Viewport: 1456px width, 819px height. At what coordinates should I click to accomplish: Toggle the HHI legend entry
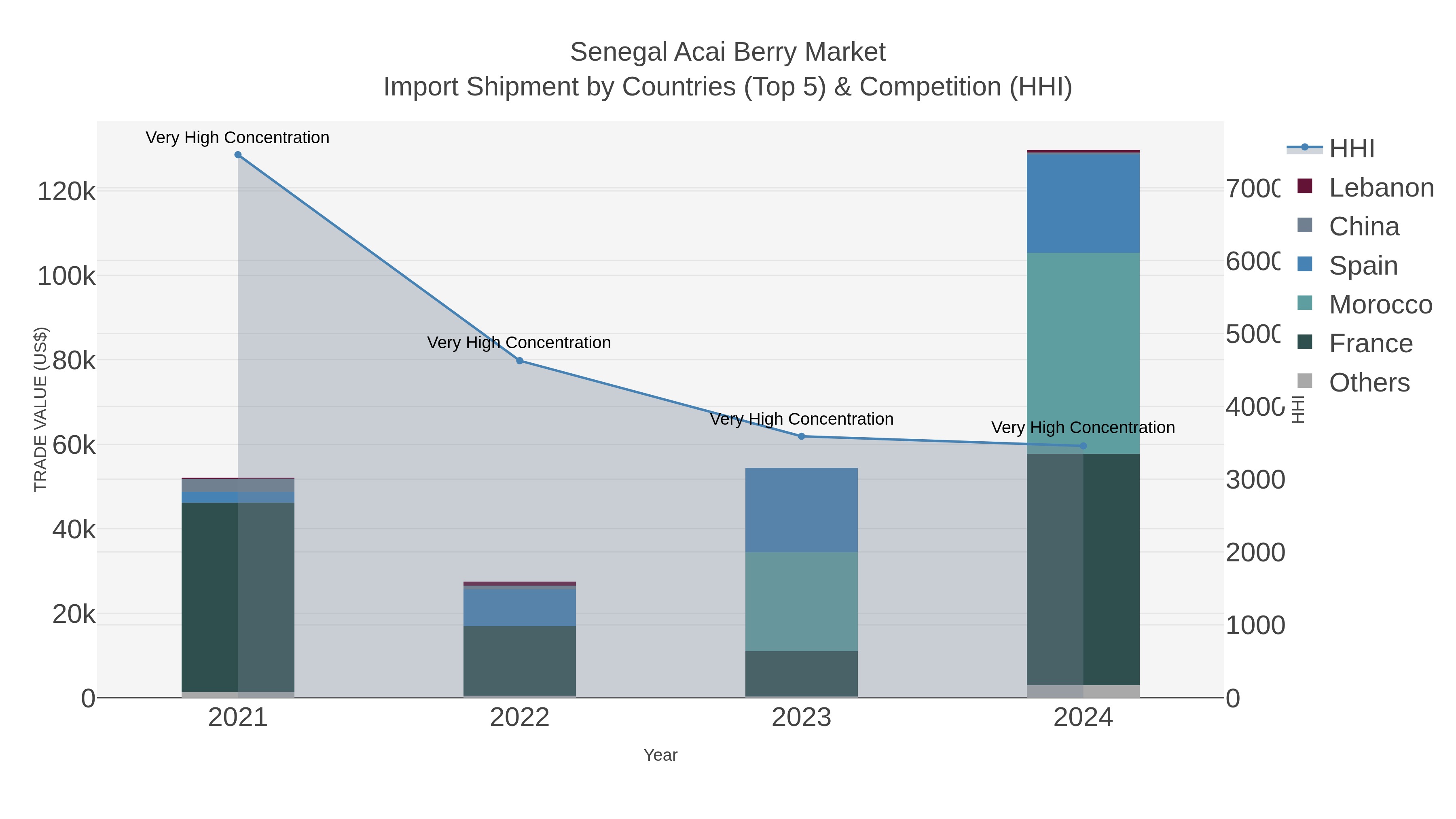(1331, 148)
